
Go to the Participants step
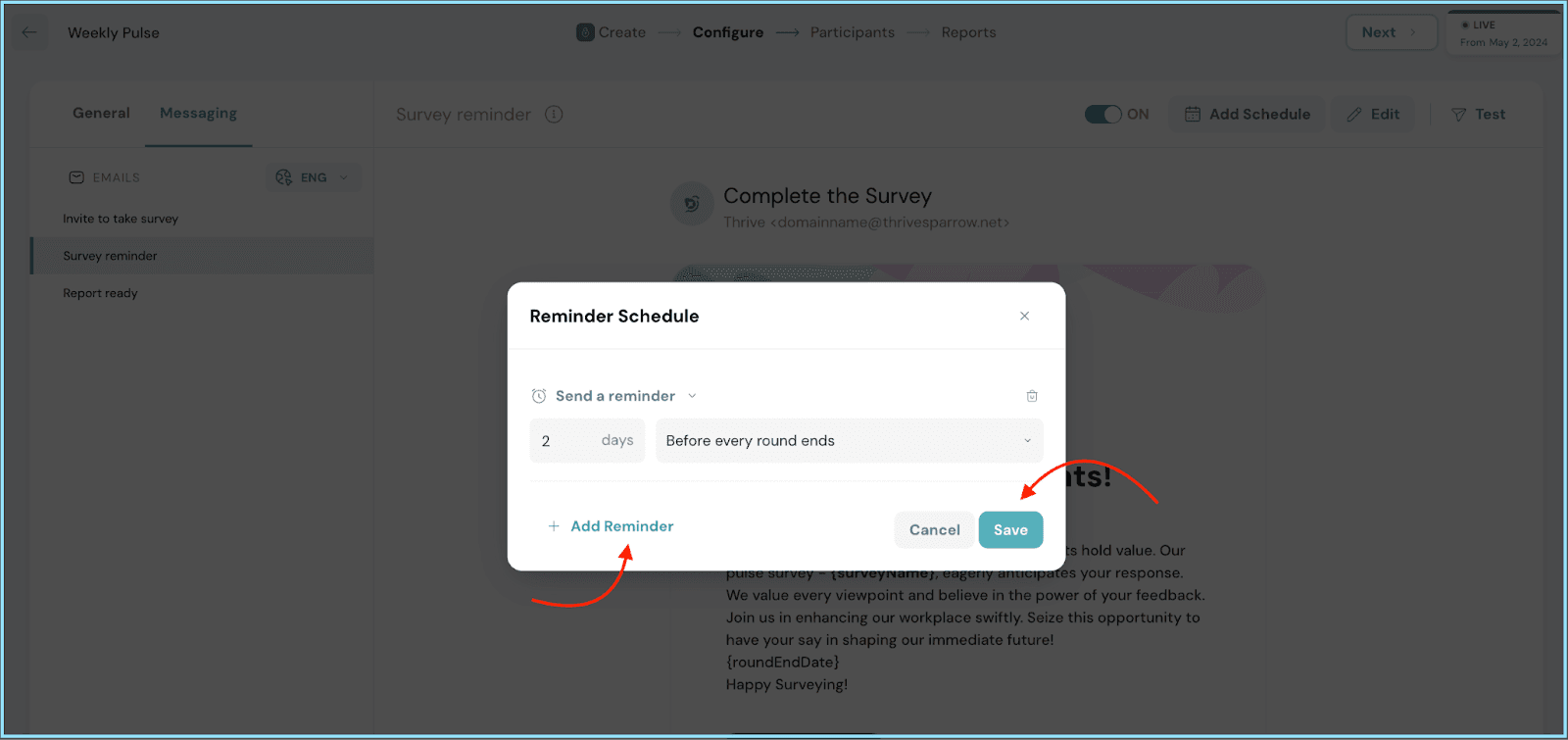(x=852, y=32)
